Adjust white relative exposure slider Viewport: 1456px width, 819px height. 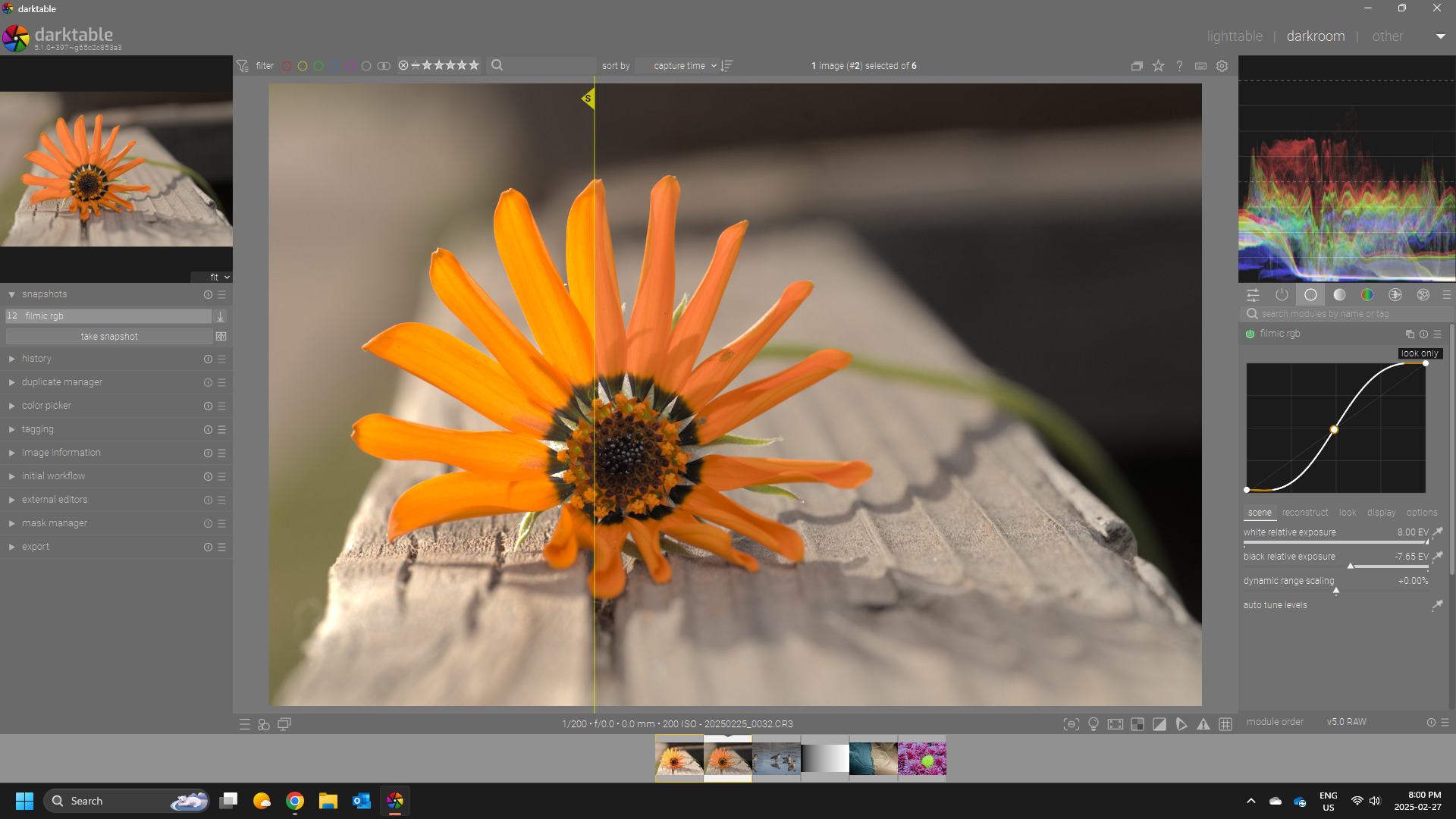(x=1335, y=542)
